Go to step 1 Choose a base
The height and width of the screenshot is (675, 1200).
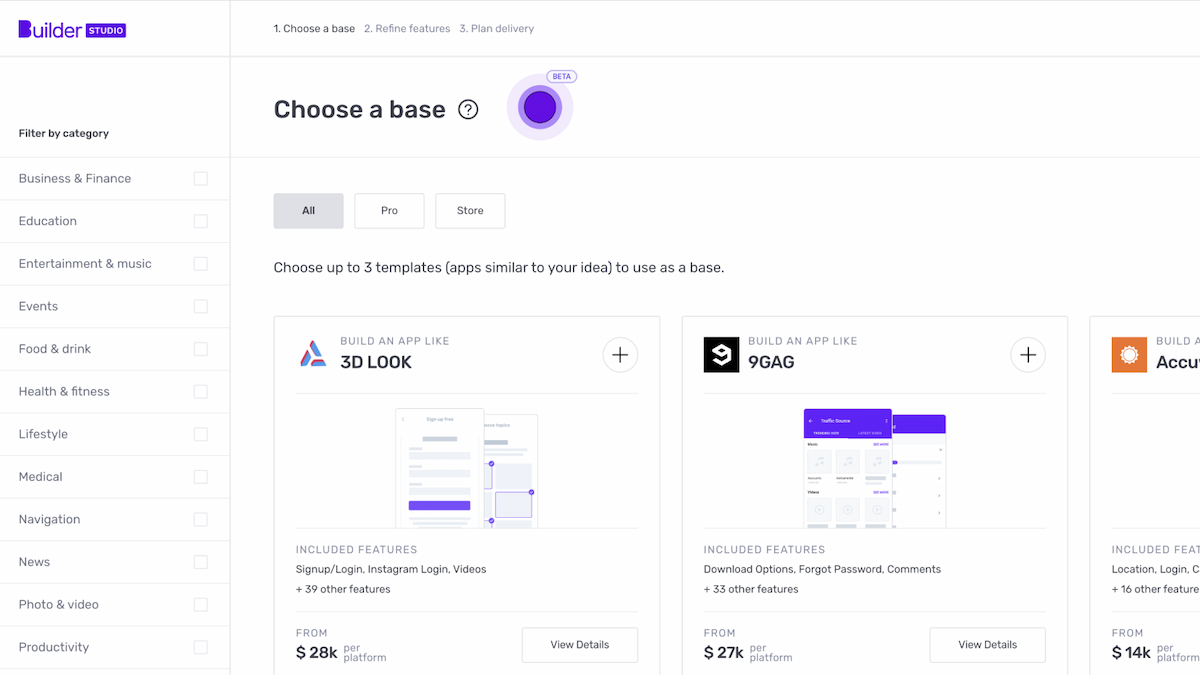(x=314, y=29)
